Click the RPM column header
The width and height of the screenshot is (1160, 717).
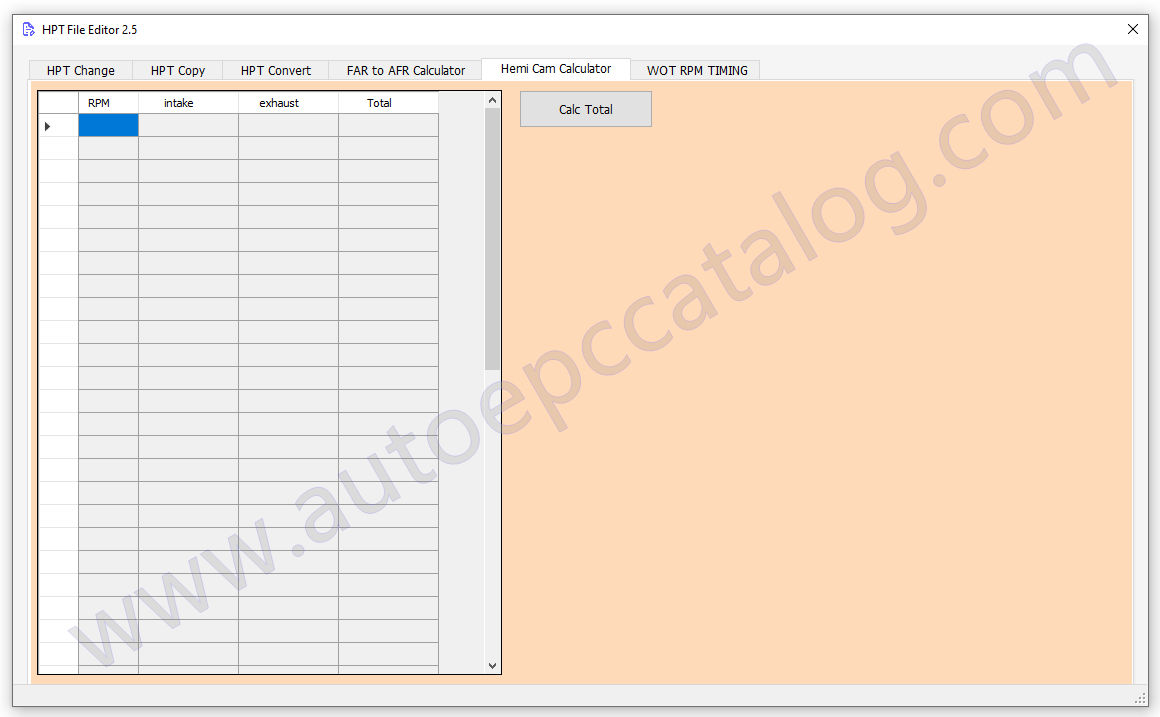tap(99, 103)
